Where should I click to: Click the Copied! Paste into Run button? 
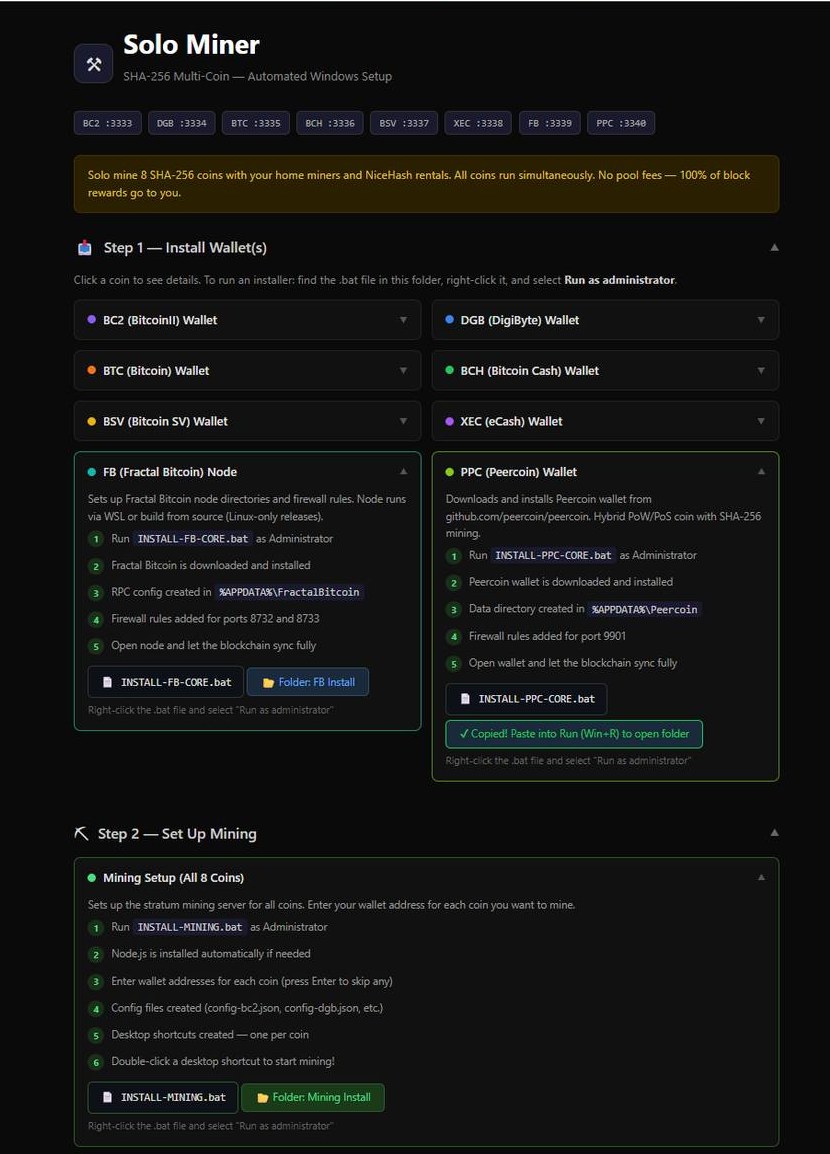[x=574, y=734]
